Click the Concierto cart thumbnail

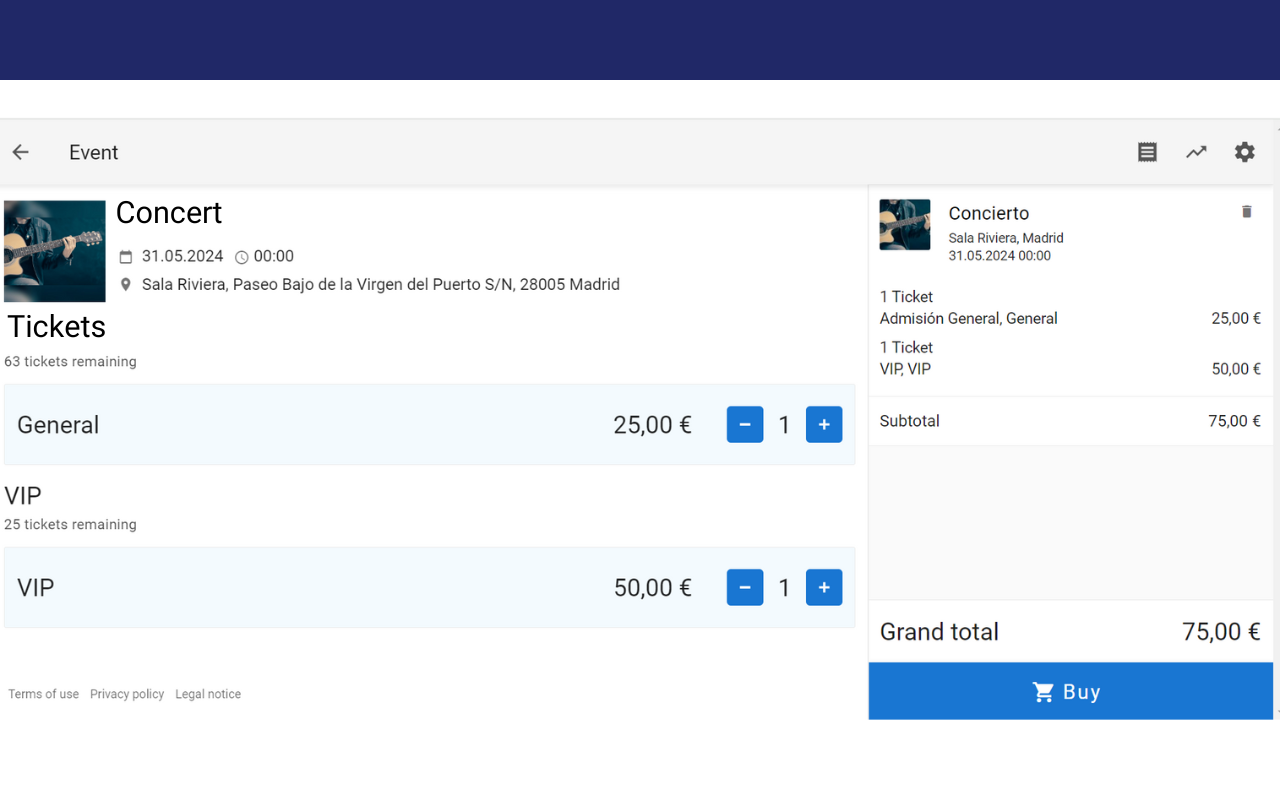[x=904, y=225]
